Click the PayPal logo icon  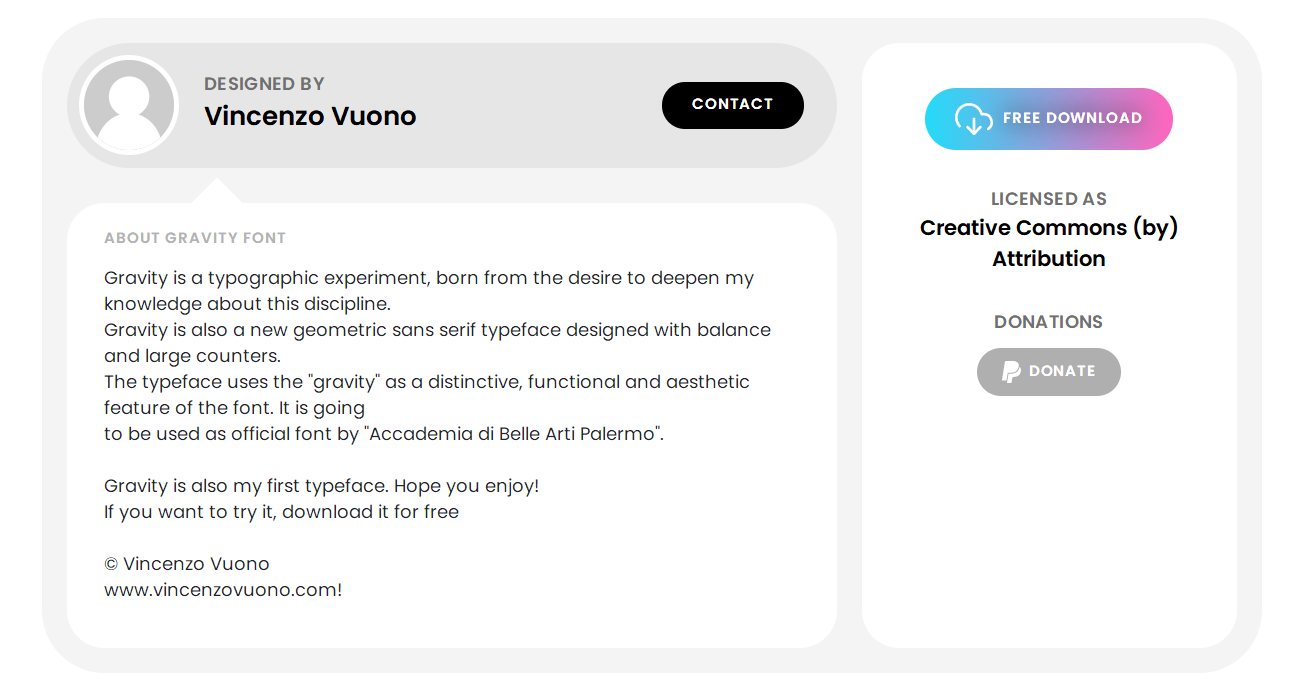(x=1011, y=372)
